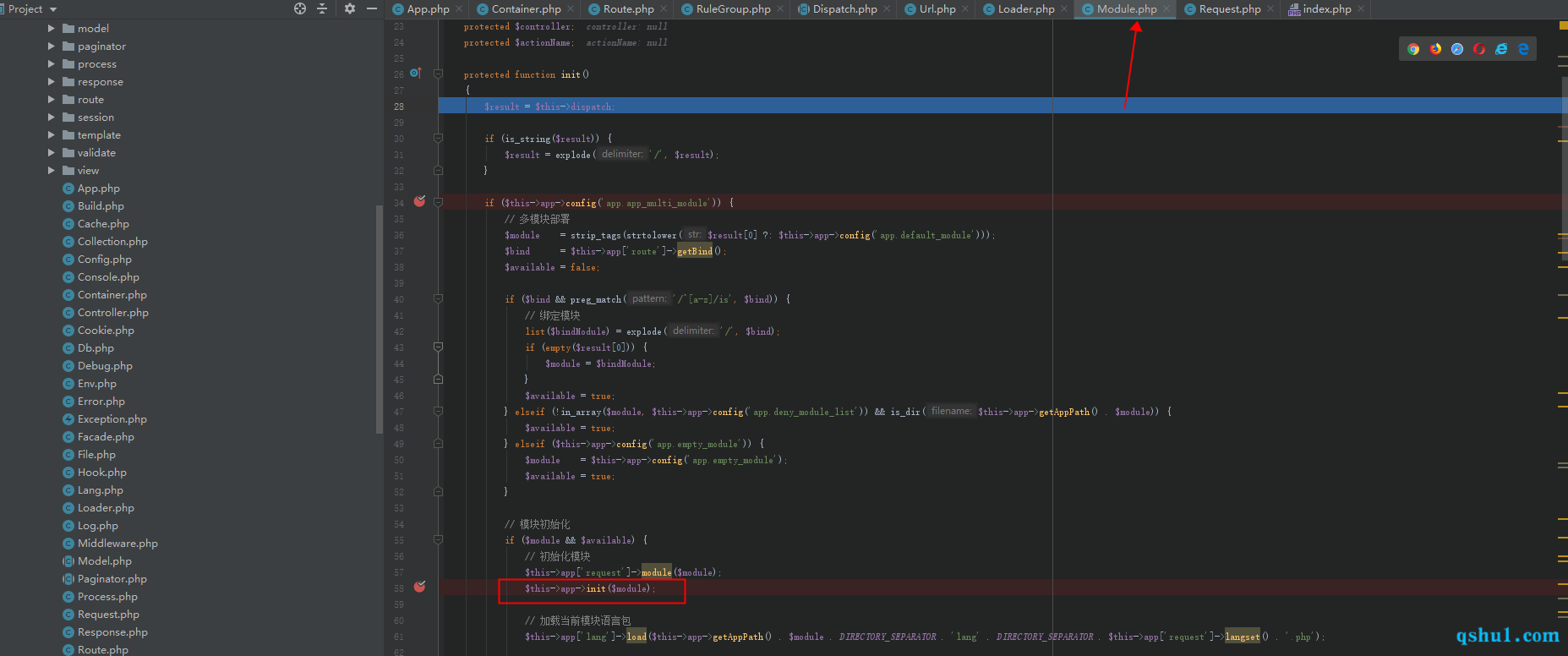Open in Firefox browser icon

pyautogui.click(x=1435, y=49)
